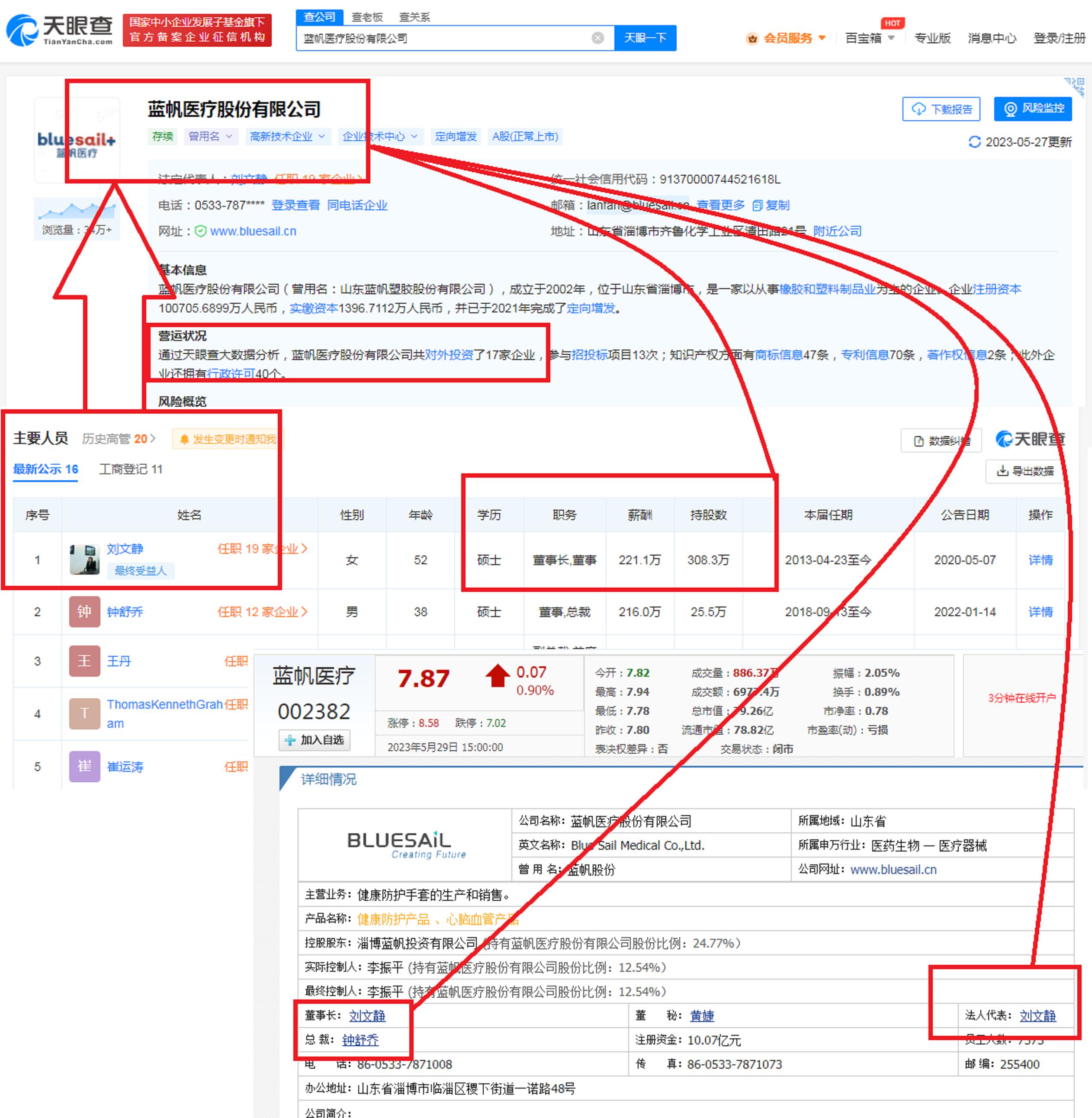
Task: Expand 历史高管 20 chevron
Action: point(153,439)
